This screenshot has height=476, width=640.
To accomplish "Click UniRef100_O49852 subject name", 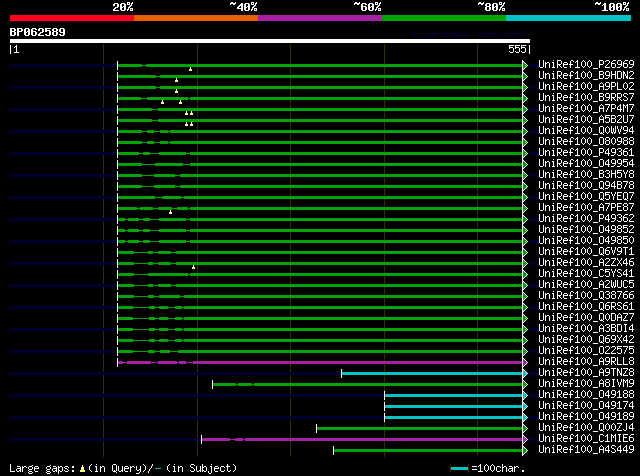I will pyautogui.click(x=586, y=230).
